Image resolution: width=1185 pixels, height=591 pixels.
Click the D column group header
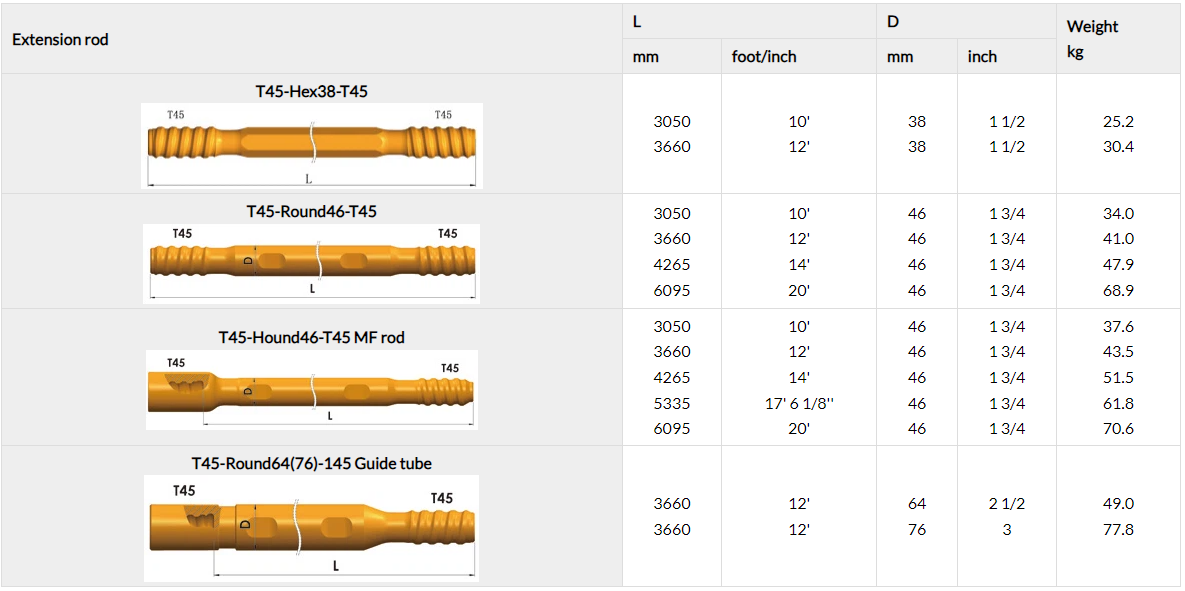(892, 21)
